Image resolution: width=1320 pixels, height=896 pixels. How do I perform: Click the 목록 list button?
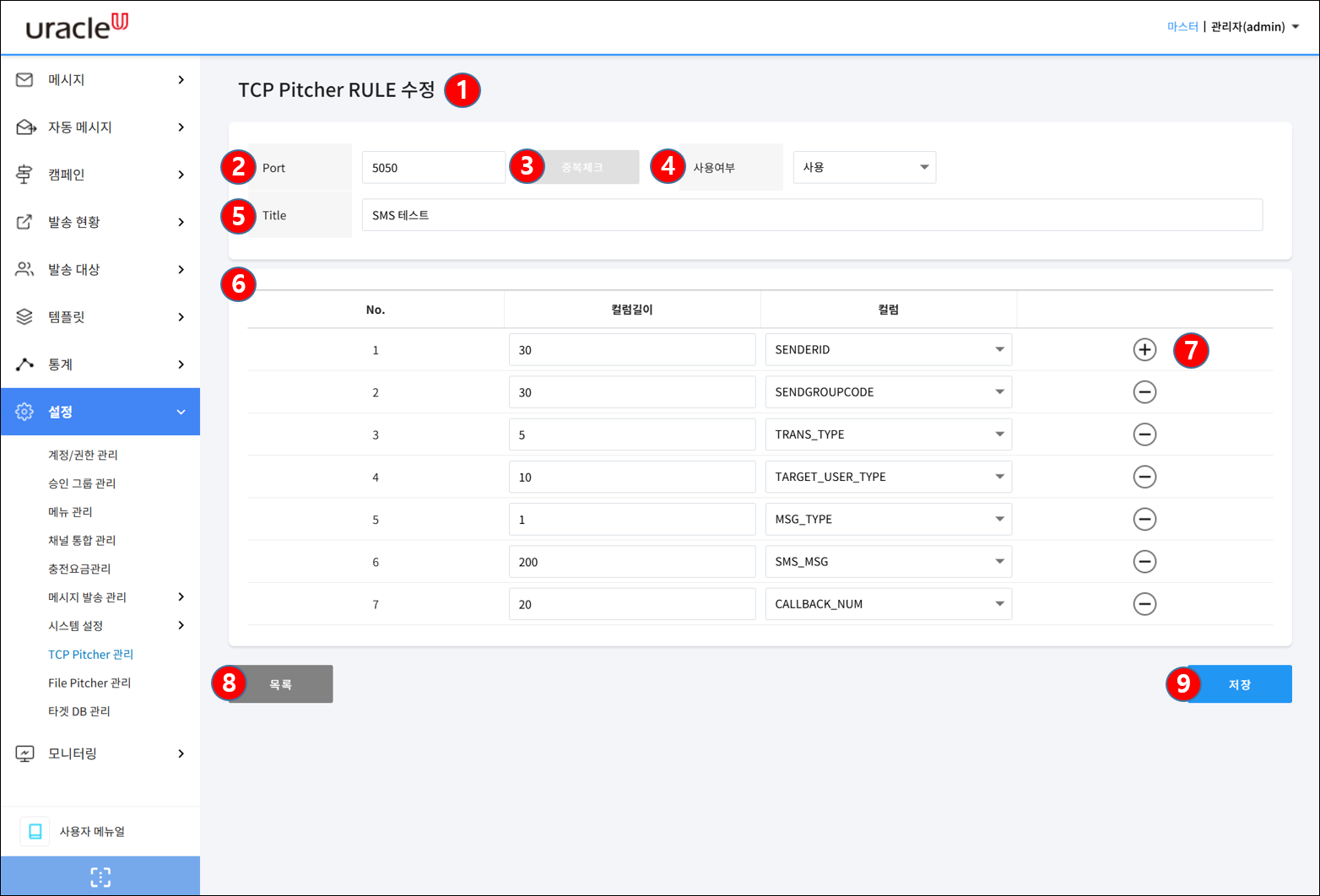(280, 684)
